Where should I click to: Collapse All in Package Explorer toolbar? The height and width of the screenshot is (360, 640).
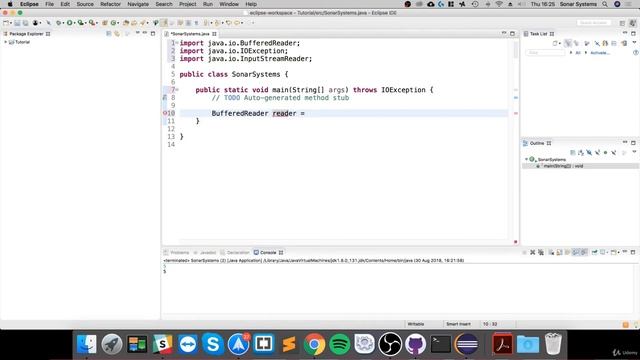pos(109,33)
